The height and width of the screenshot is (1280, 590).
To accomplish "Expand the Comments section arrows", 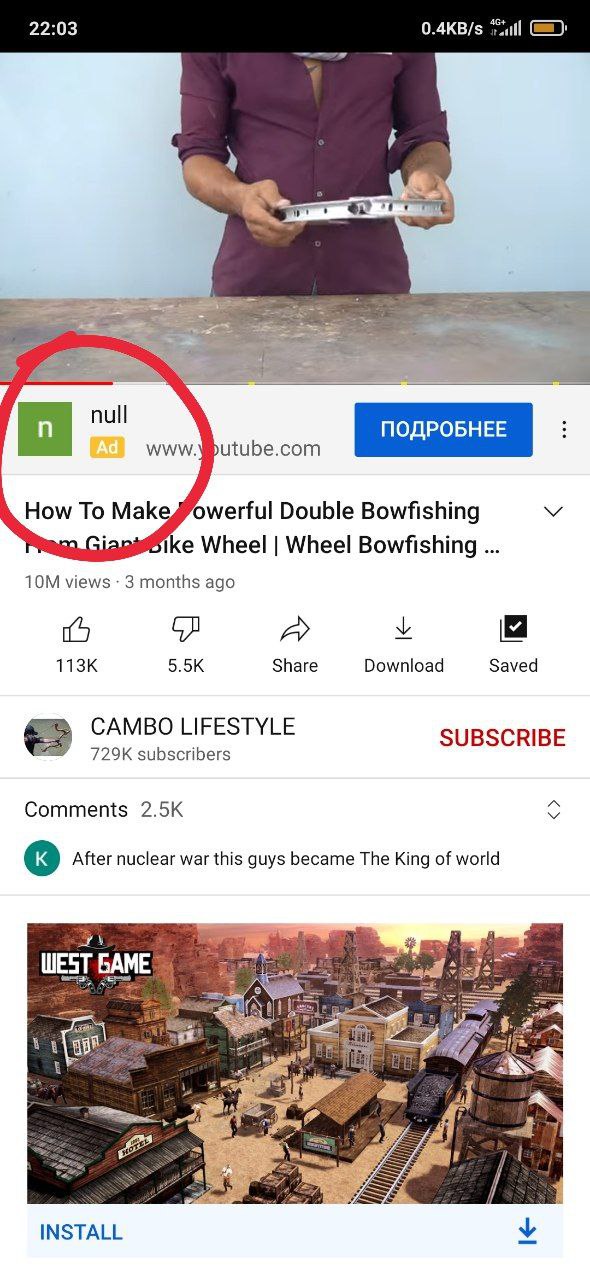I will click(554, 810).
